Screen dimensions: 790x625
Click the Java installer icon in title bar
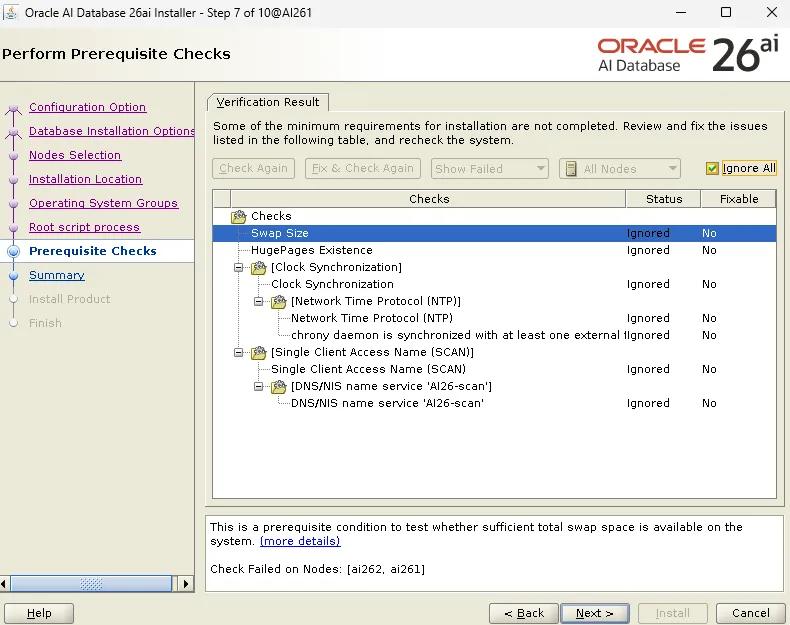11,12
